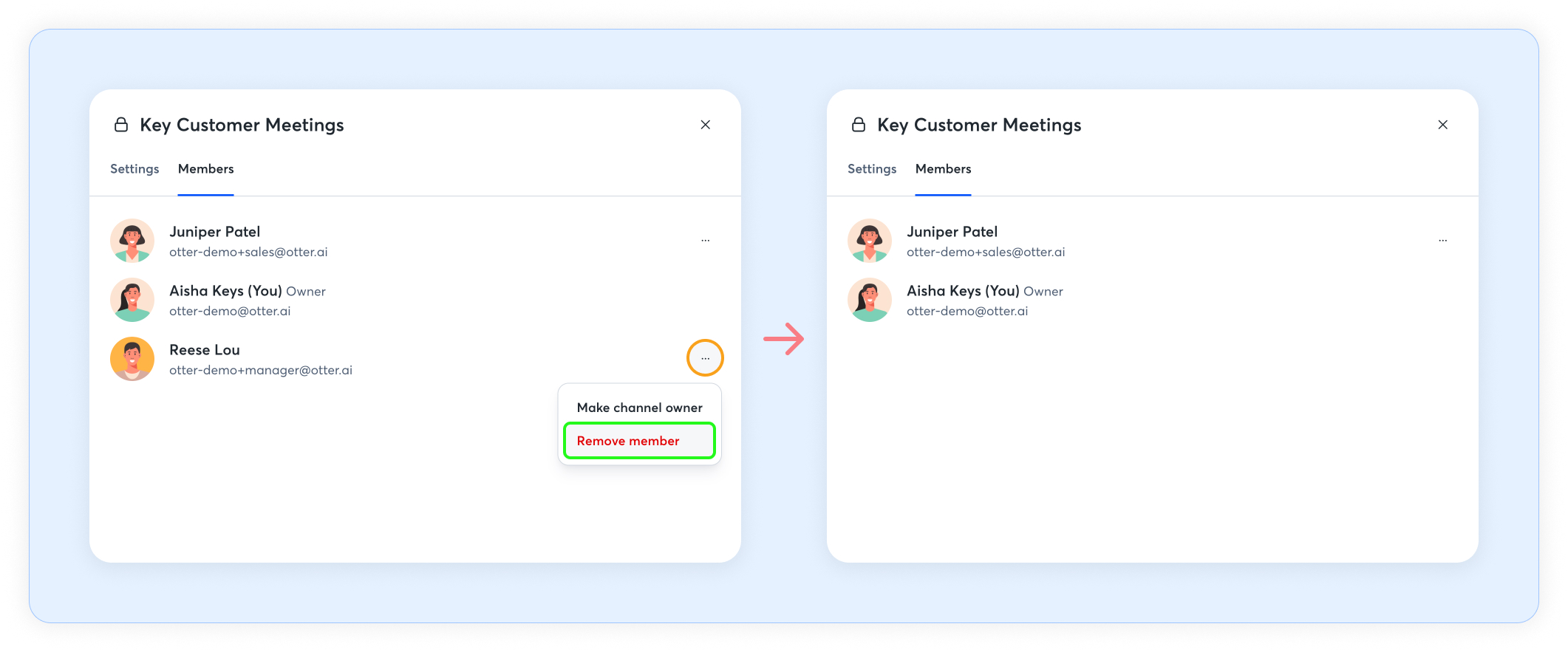Open Reese Lou's three-dot options menu

(x=705, y=358)
